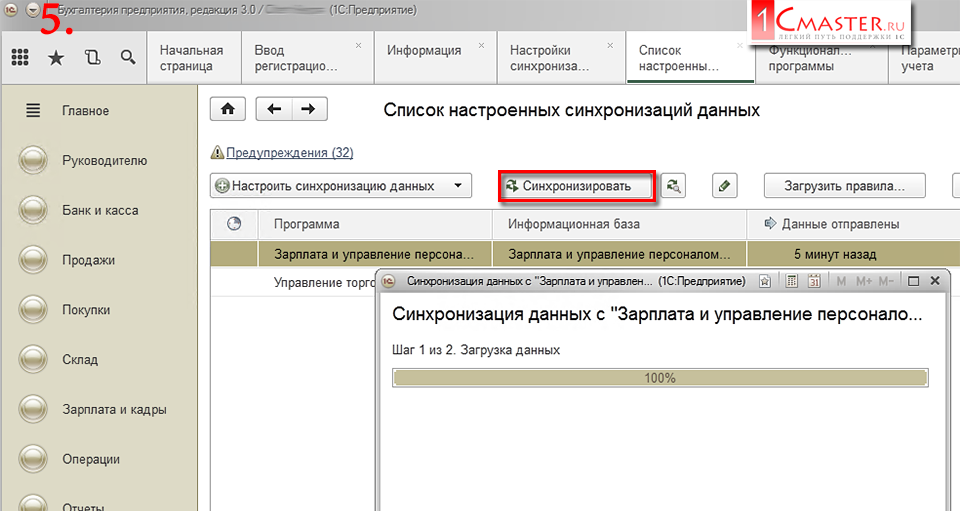Viewport: 960px width, 511px height.
Task: Open Руководителю section label
Action: [105, 160]
